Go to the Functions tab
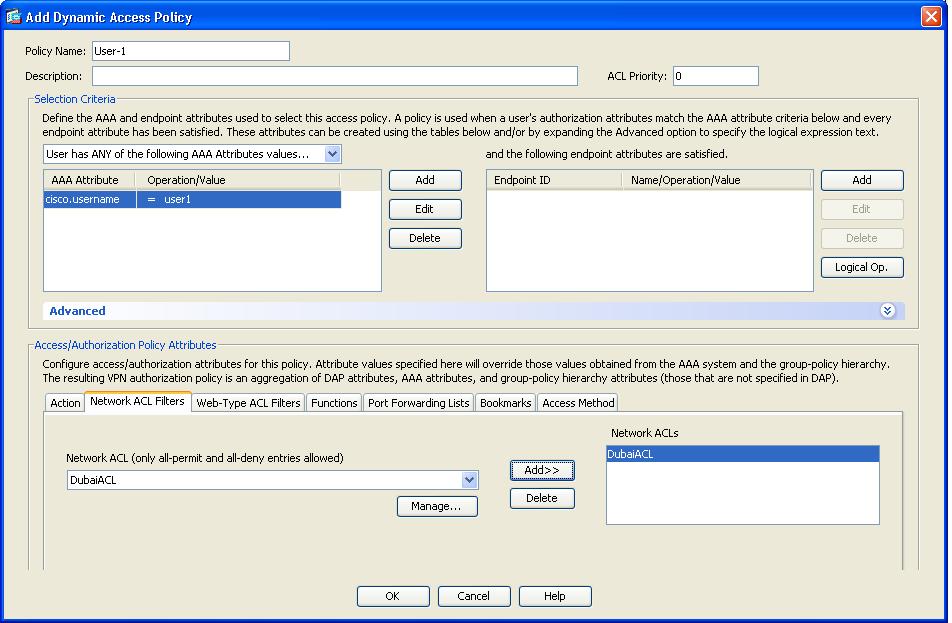952x623 pixels. pos(334,403)
